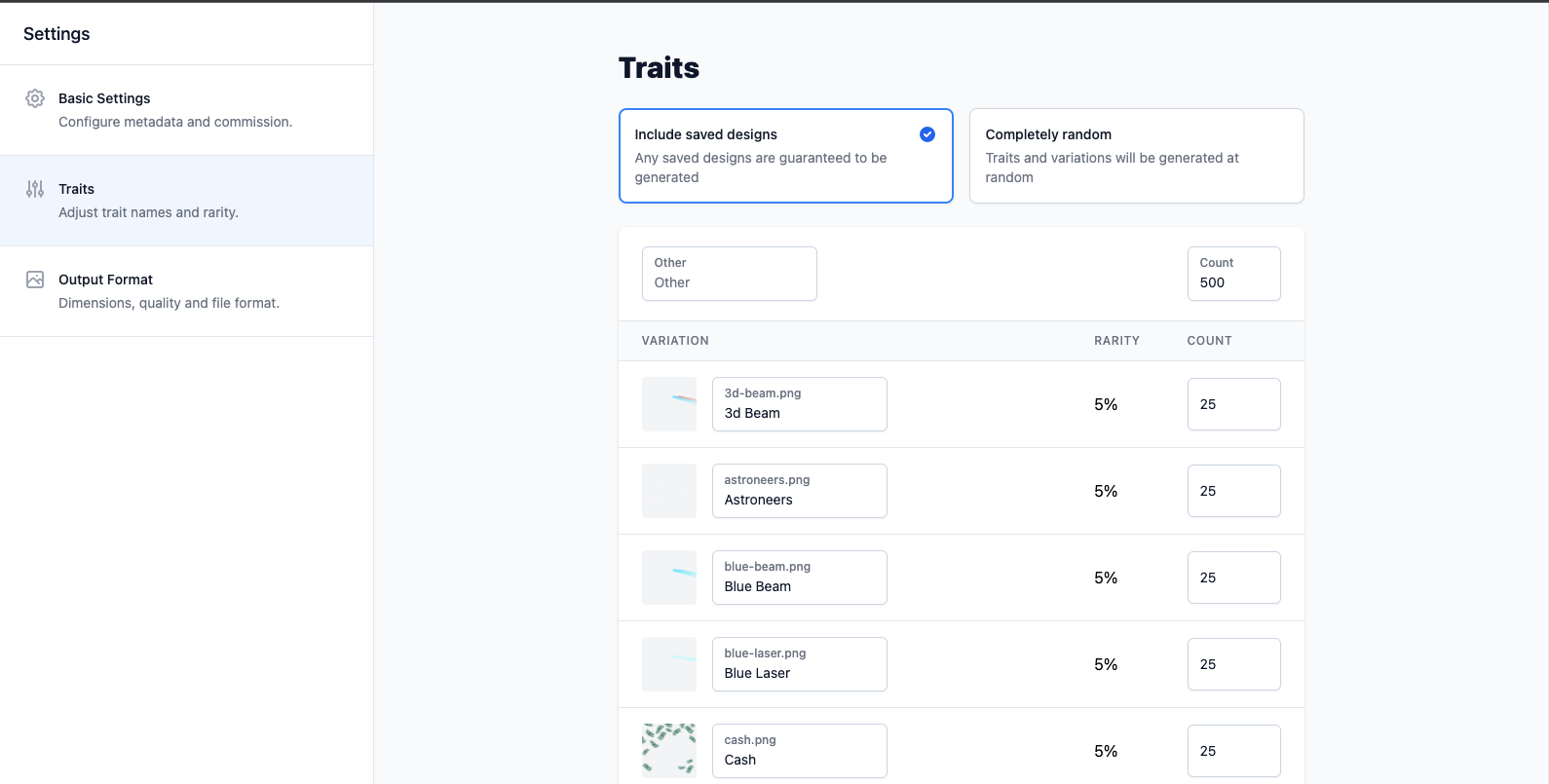Click the Settings sidebar title
The image size is (1549, 784).
[x=57, y=34]
